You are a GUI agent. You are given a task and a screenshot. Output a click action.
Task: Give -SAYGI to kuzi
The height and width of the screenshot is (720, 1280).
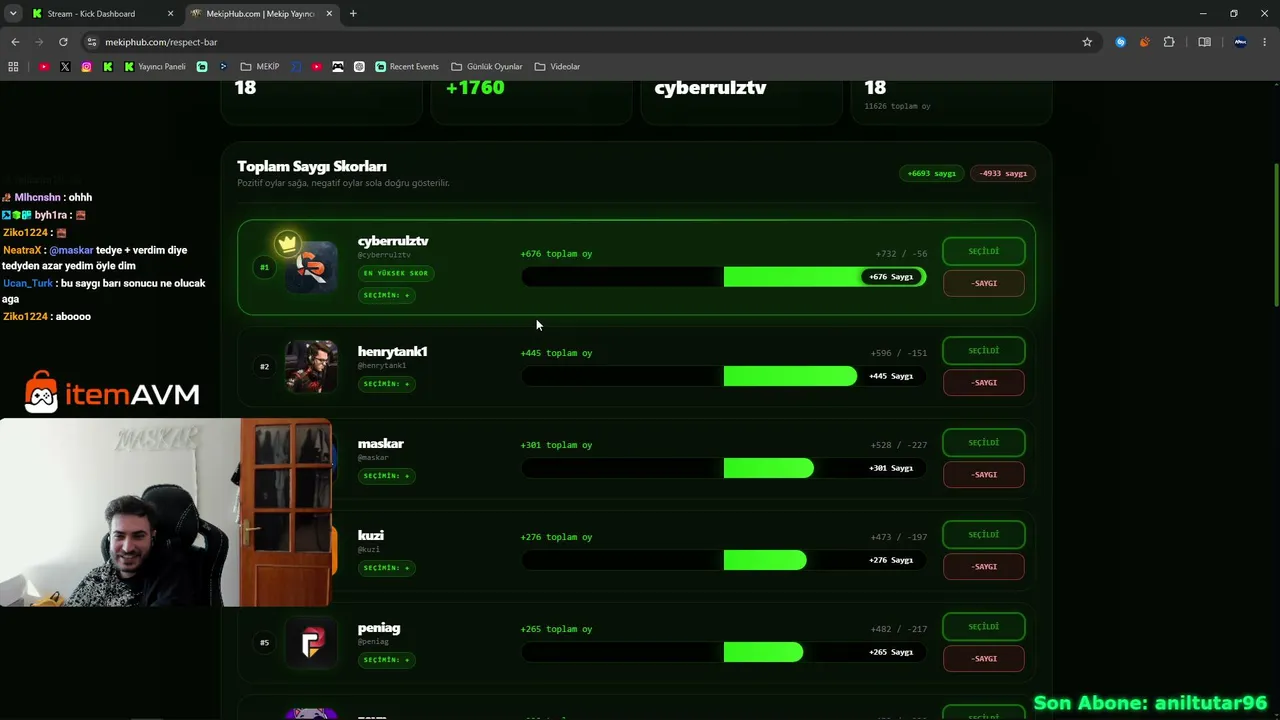point(984,566)
